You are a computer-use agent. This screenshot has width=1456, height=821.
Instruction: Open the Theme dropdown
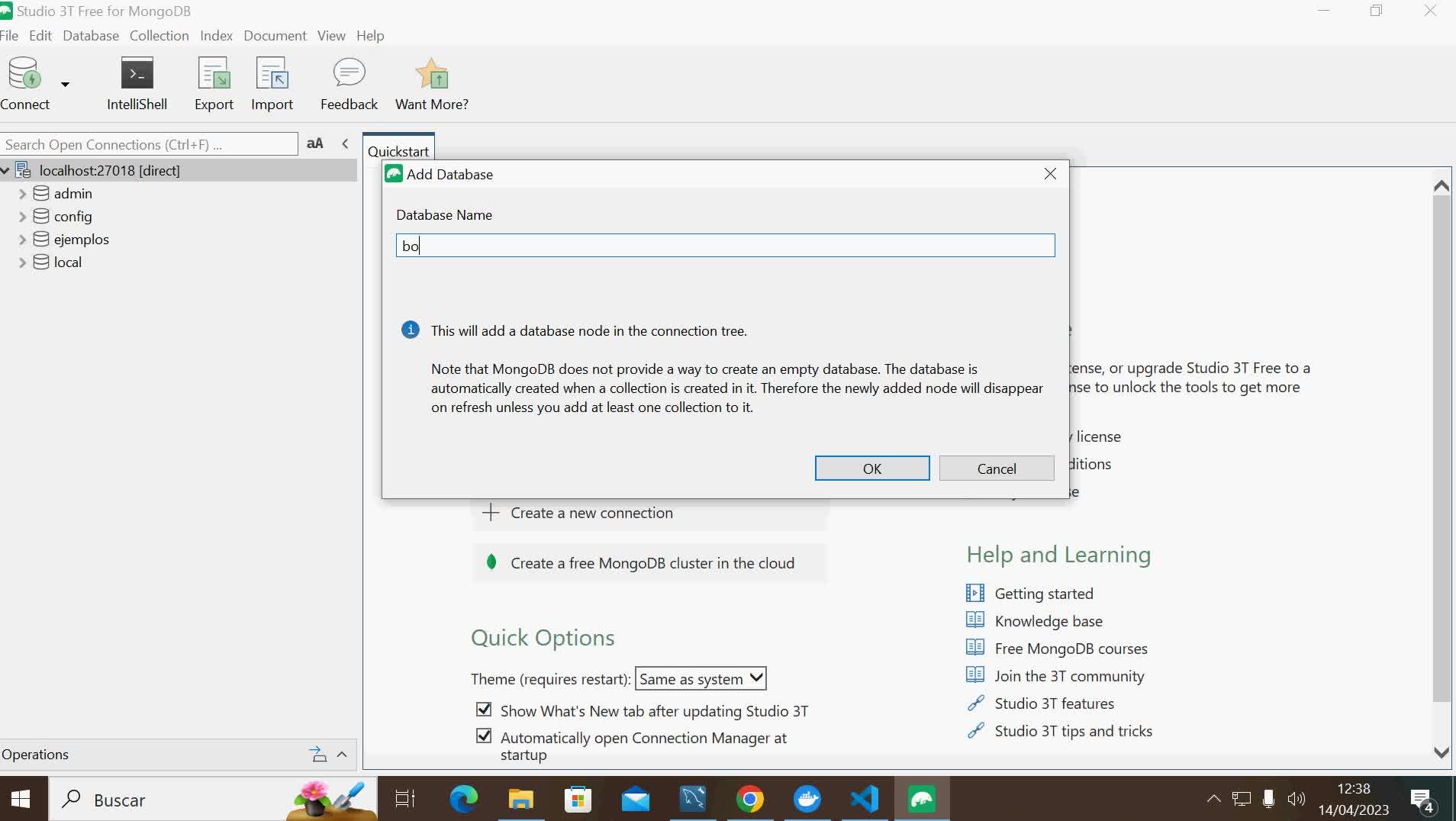pos(700,678)
